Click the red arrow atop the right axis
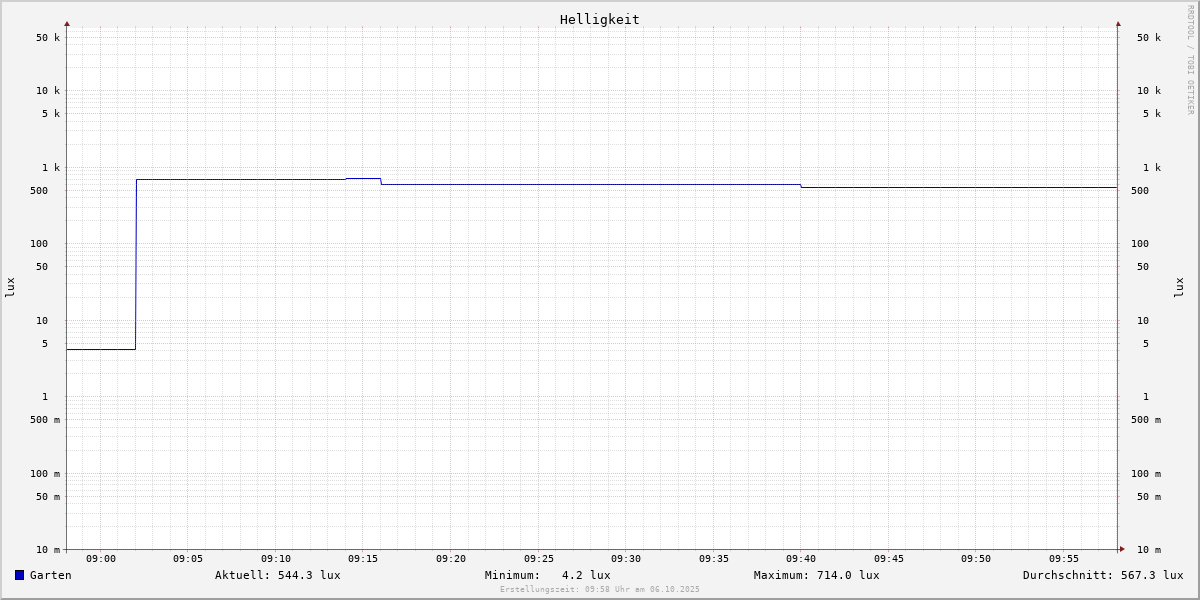The width and height of the screenshot is (1200, 600). (1118, 23)
